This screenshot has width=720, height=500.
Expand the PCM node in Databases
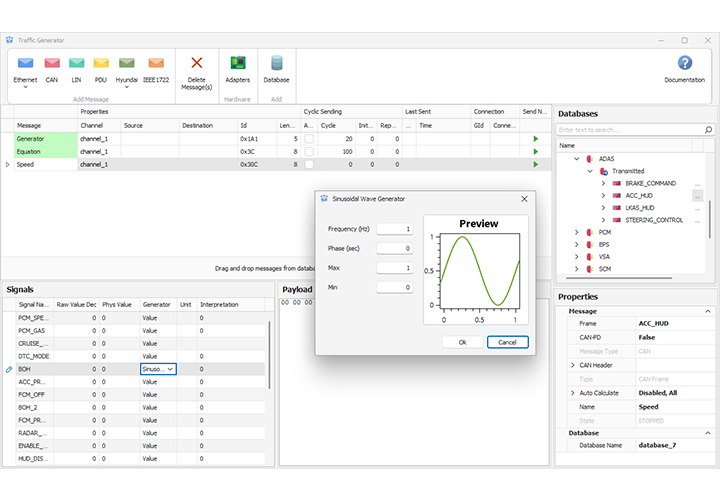click(x=576, y=232)
